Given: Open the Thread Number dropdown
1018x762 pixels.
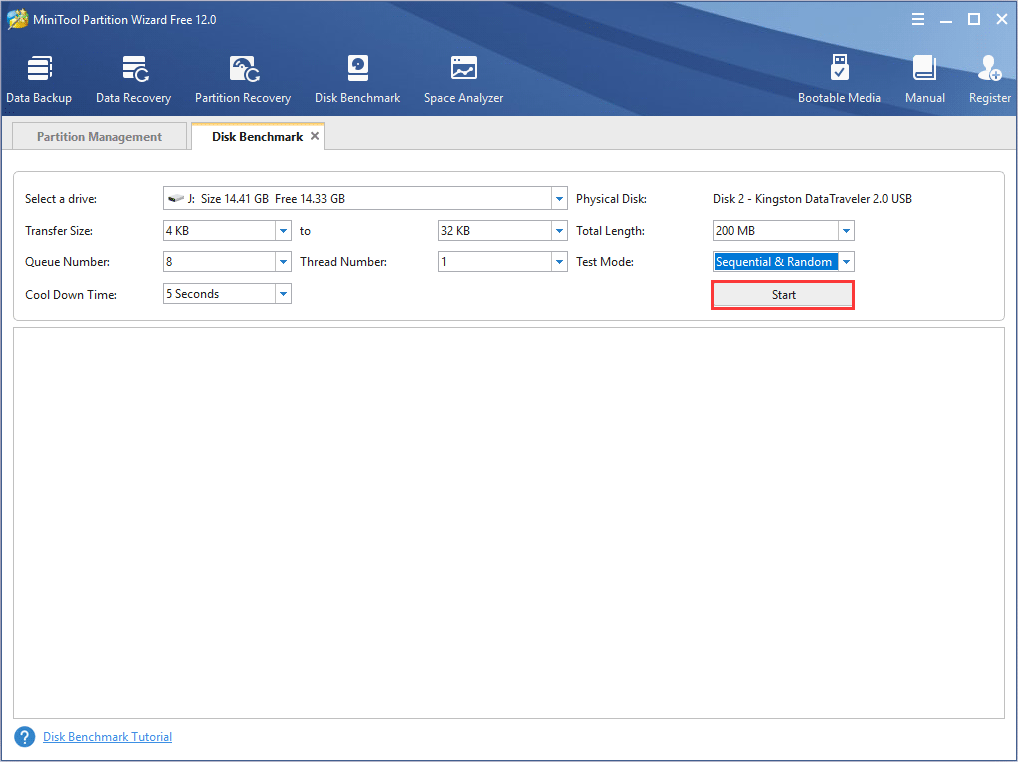Looking at the screenshot, I should (x=560, y=262).
